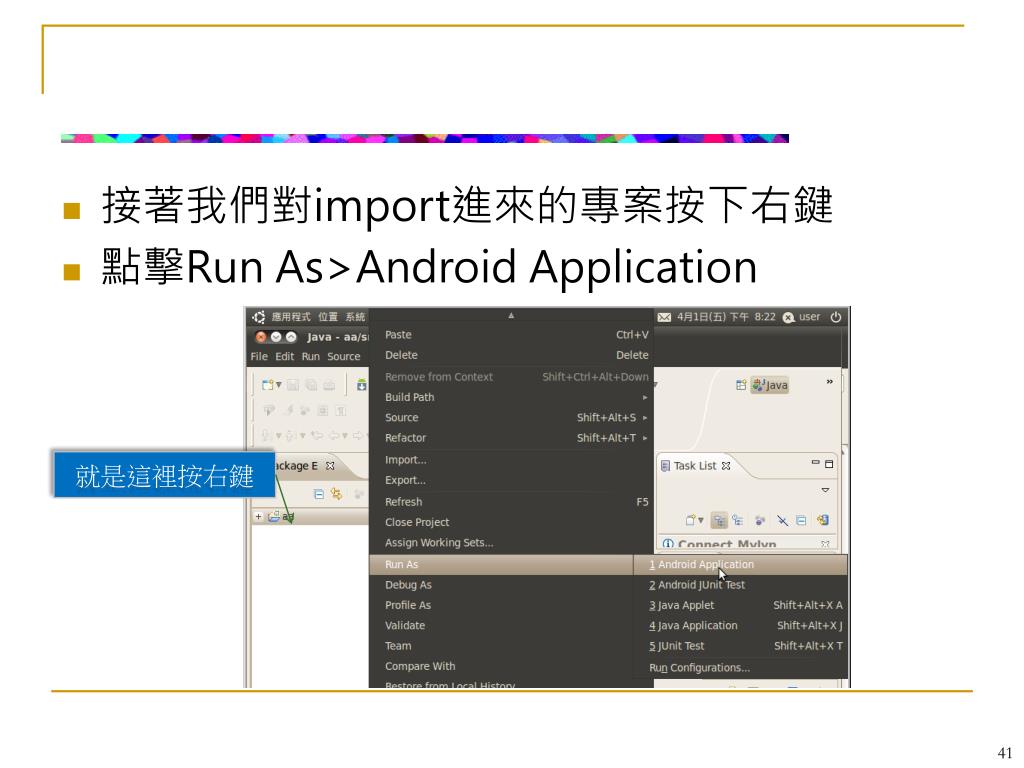Select 3 Java Applet
Viewport: 1024px width, 768px height.
[x=741, y=605]
